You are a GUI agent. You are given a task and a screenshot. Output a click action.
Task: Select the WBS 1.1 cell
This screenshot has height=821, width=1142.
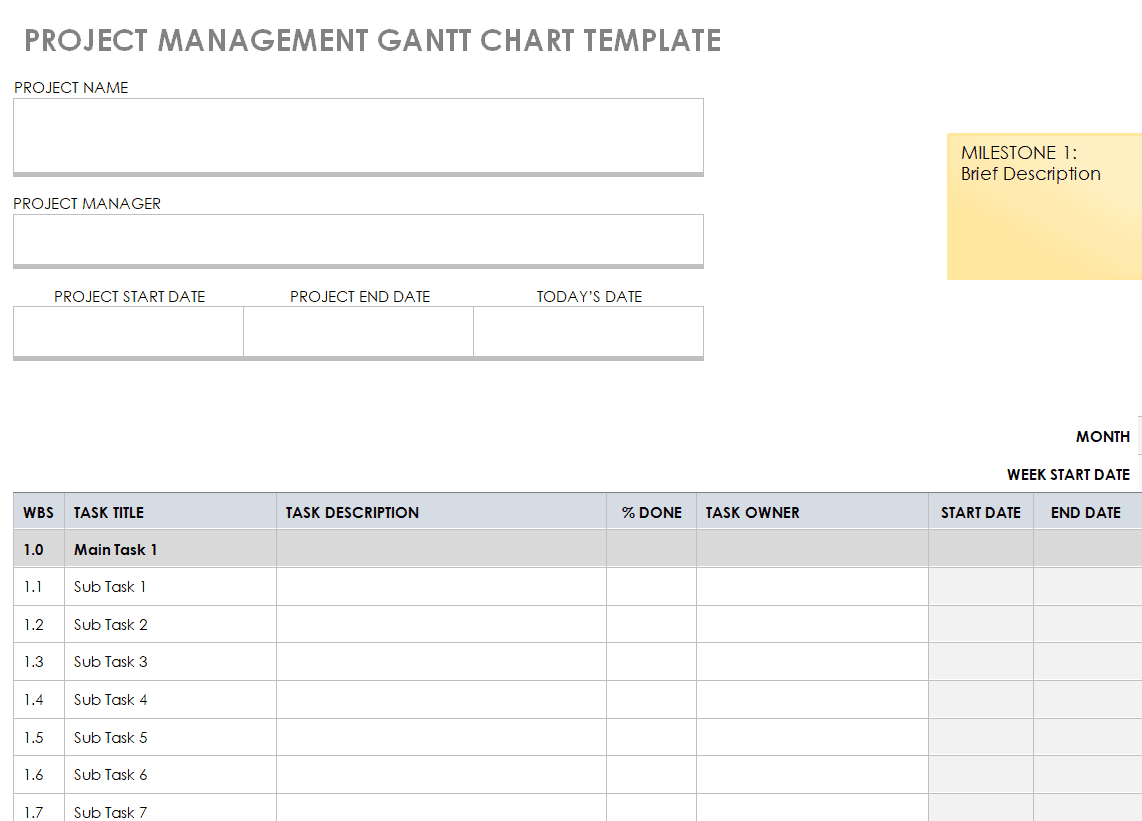(39, 586)
